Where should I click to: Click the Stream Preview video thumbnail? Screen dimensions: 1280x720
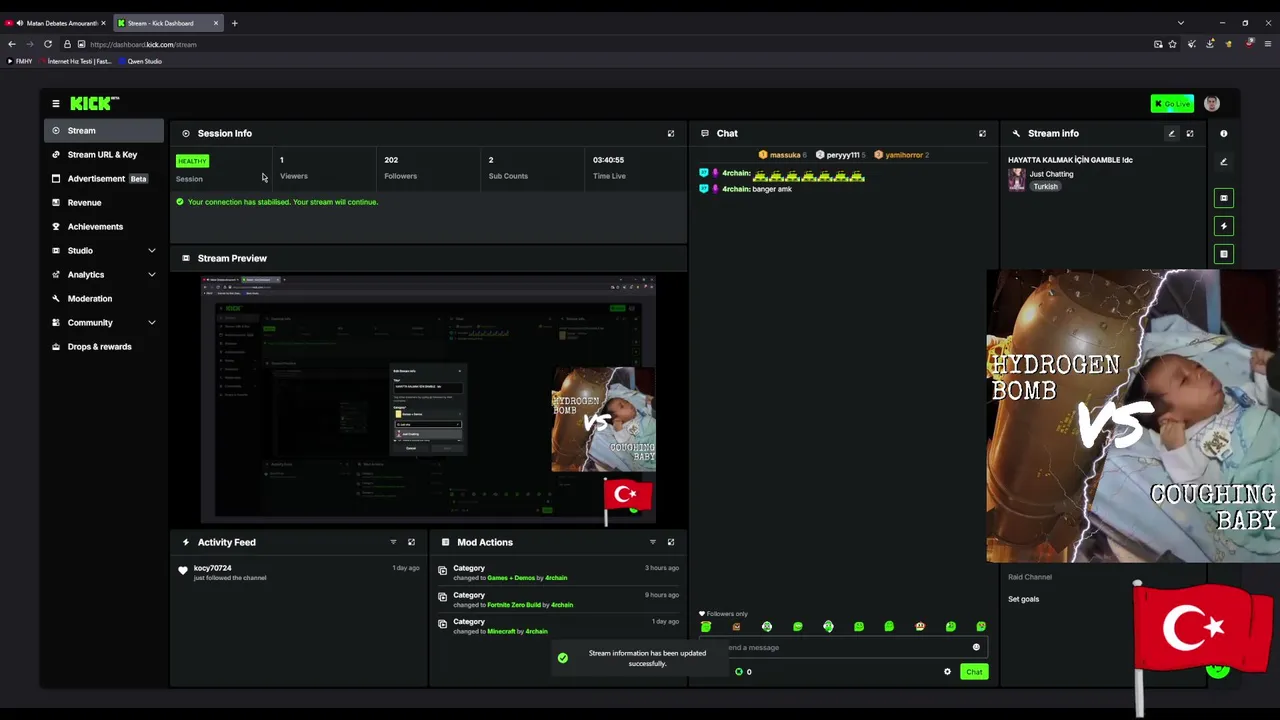(x=428, y=400)
